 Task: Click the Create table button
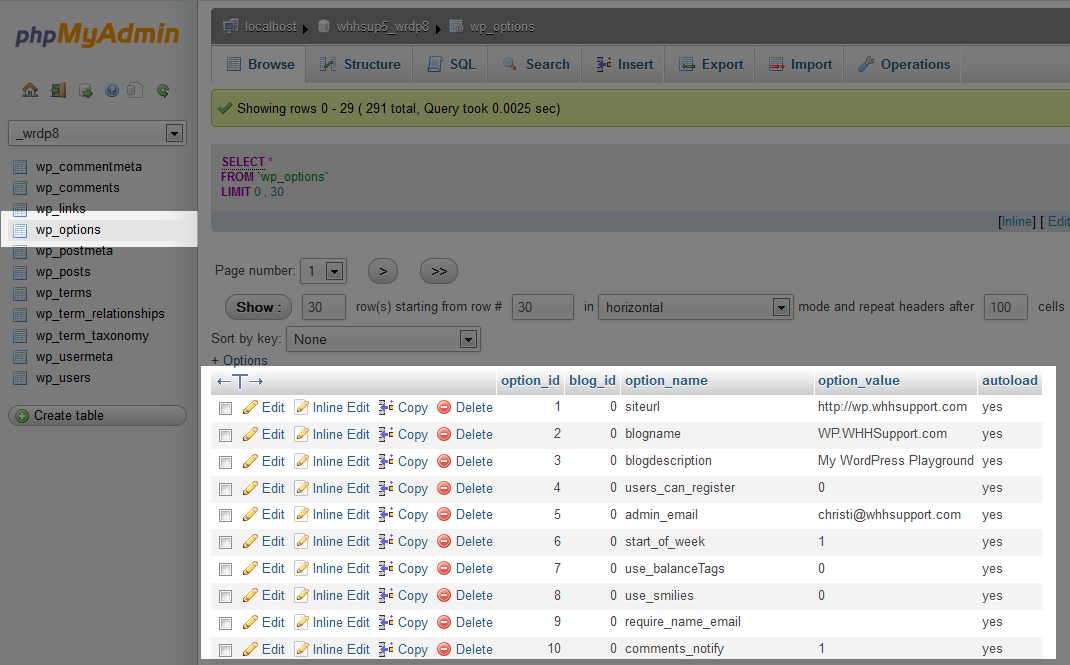point(97,415)
